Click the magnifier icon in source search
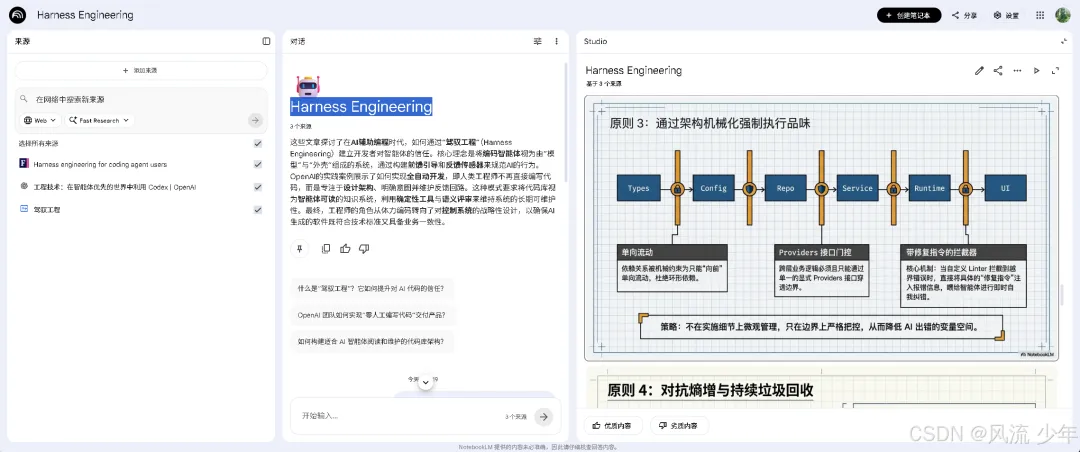1080x452 pixels. pos(24,99)
